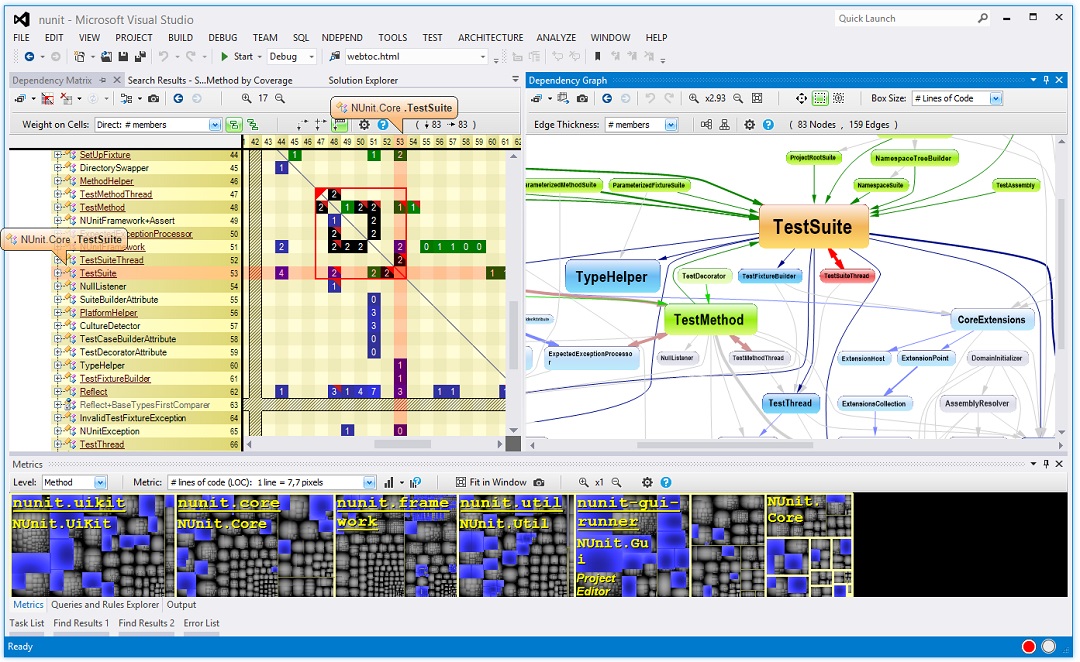Toggle matrix horizontal header resize arrows
Viewport: 1080px width, 662px height.
(x=302, y=125)
